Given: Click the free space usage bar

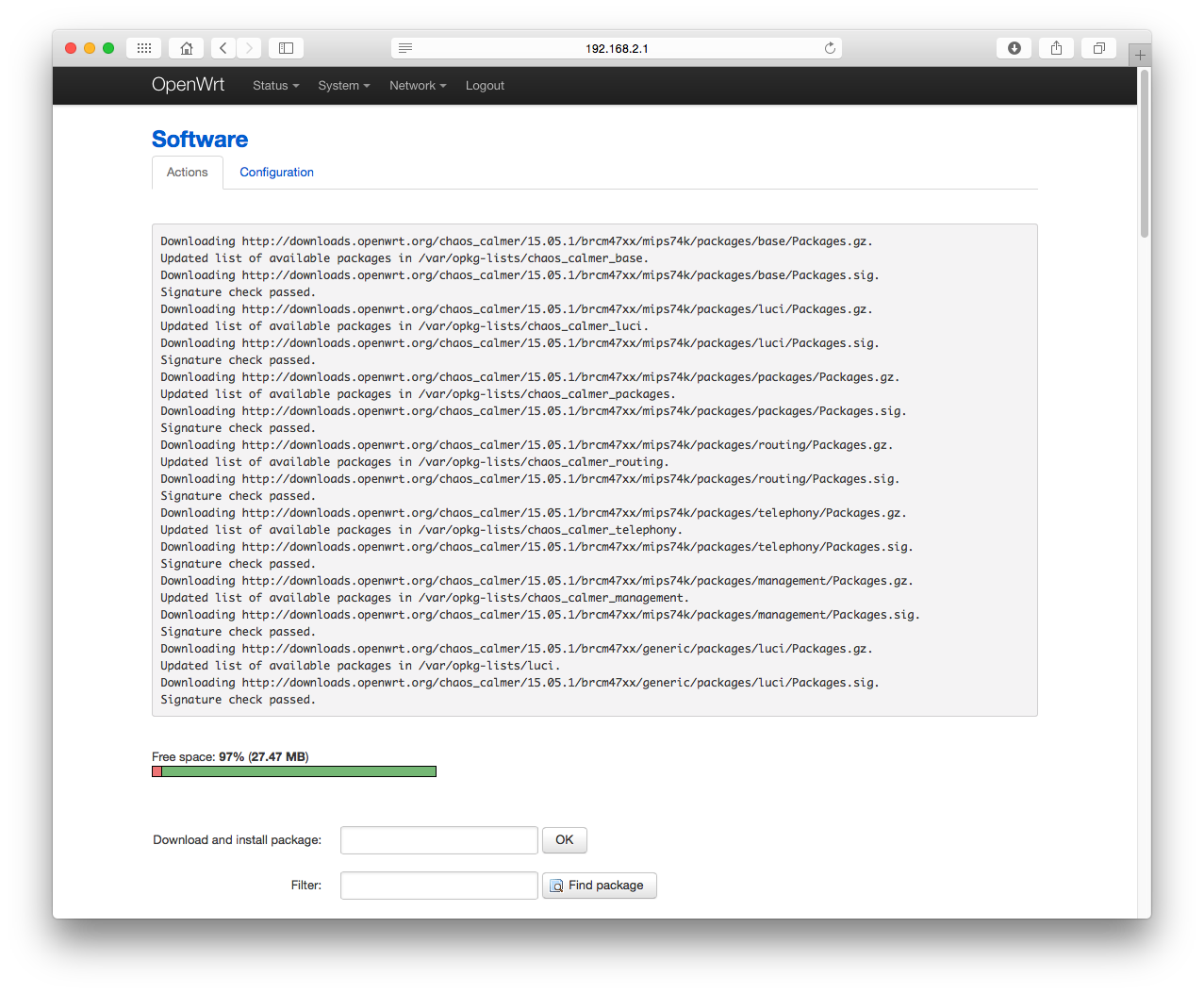Looking at the screenshot, I should (x=294, y=771).
